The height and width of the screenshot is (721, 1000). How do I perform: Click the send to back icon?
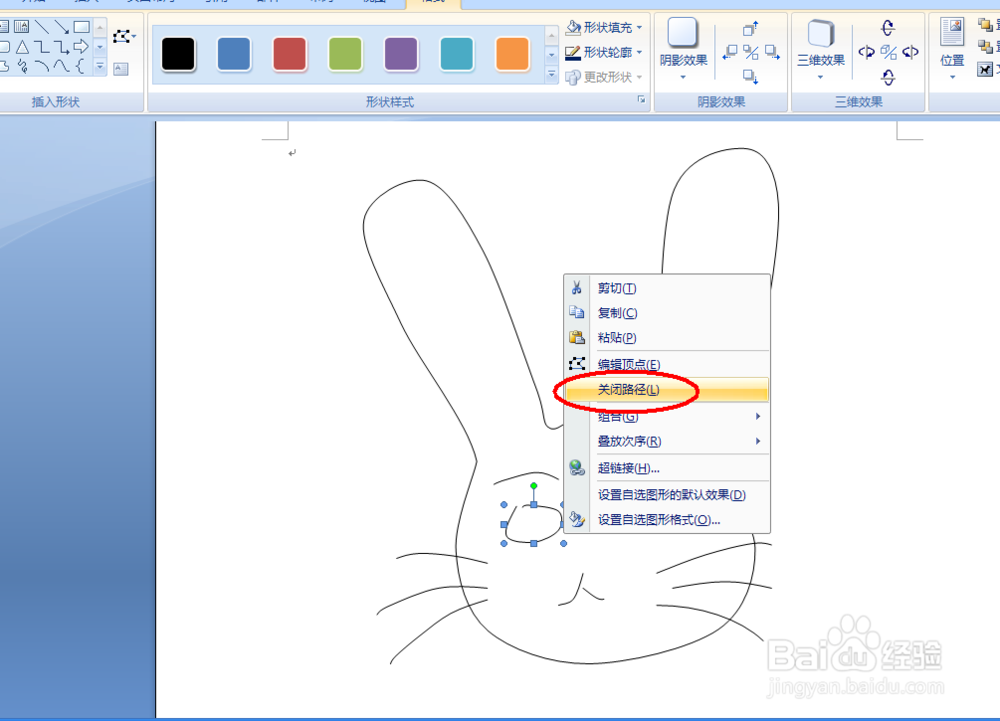click(x=985, y=47)
